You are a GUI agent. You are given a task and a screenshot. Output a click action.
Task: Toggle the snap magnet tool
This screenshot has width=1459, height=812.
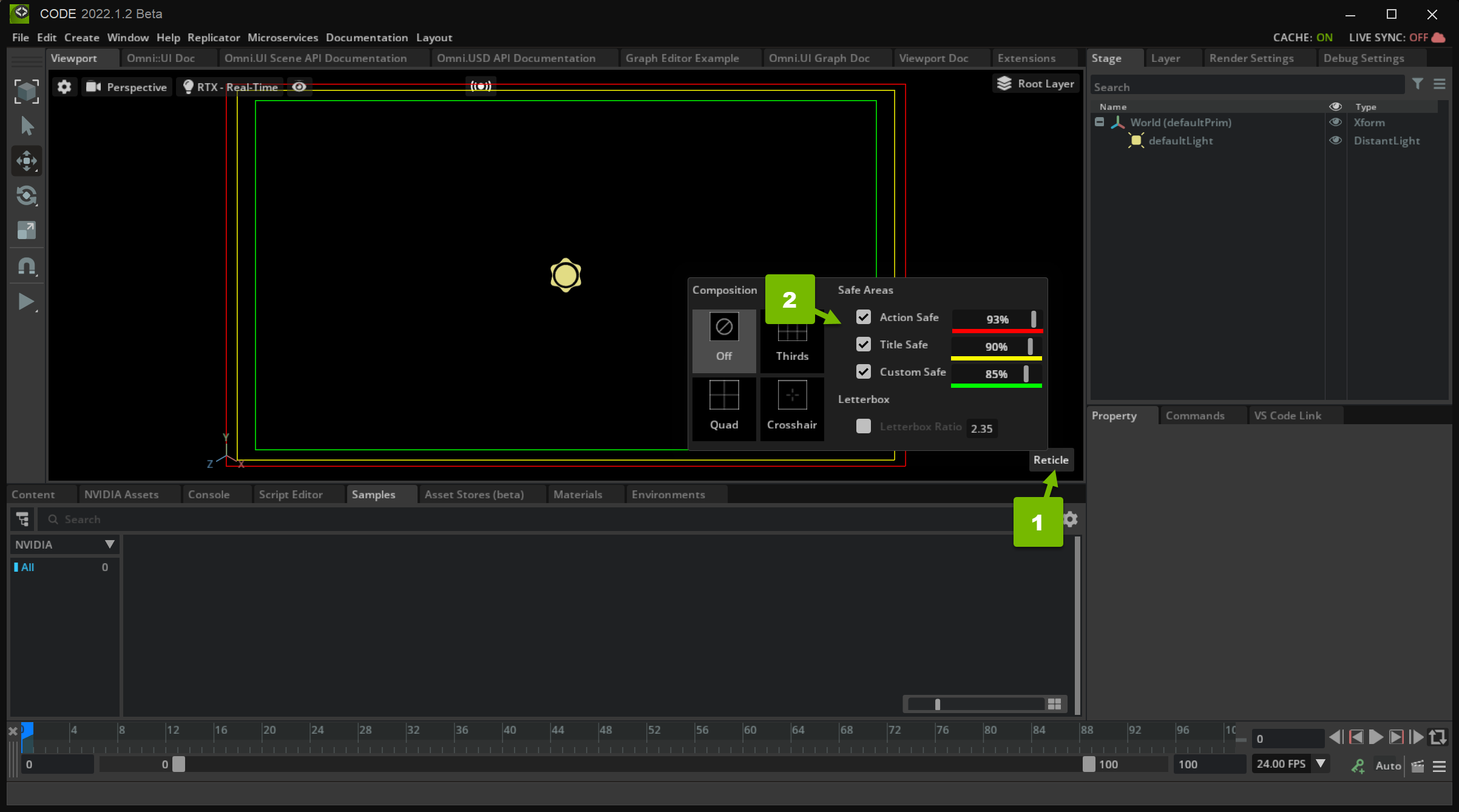coord(27,266)
